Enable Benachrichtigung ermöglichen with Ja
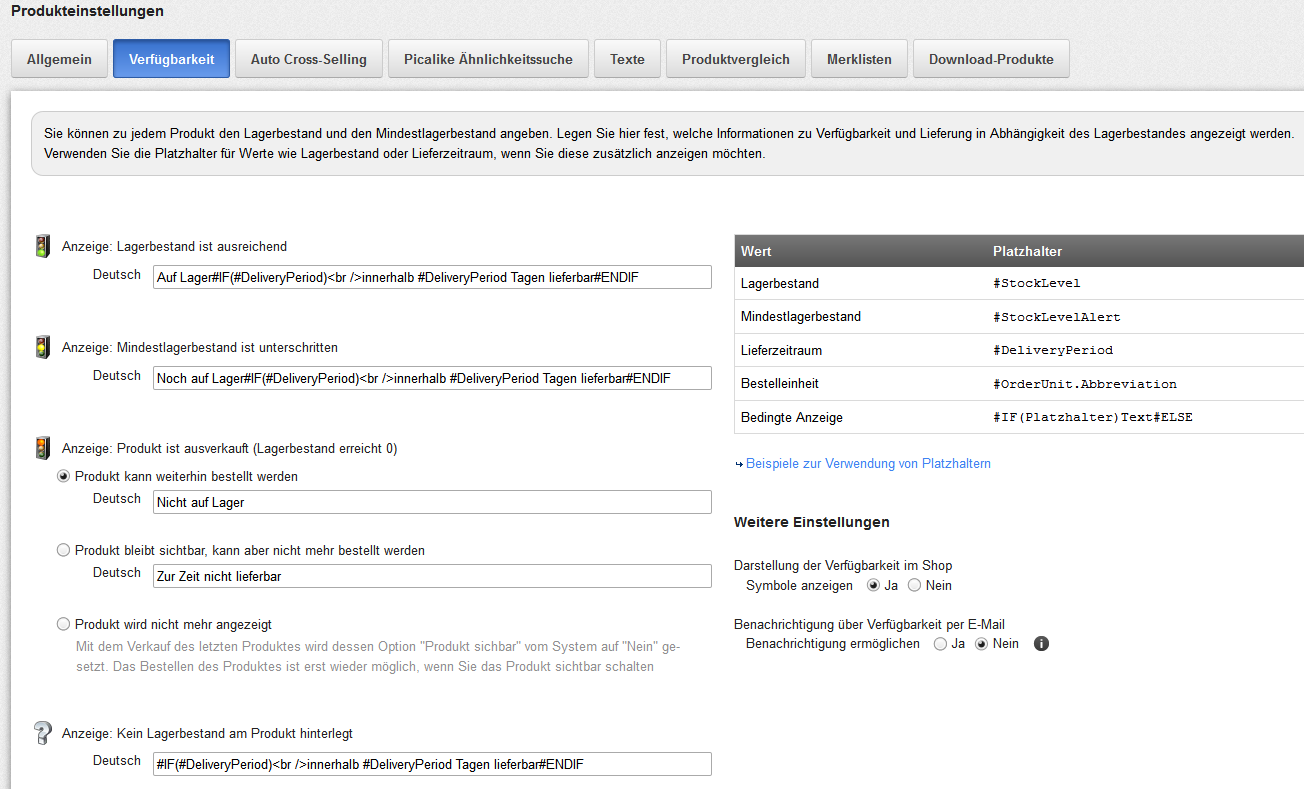 point(940,644)
